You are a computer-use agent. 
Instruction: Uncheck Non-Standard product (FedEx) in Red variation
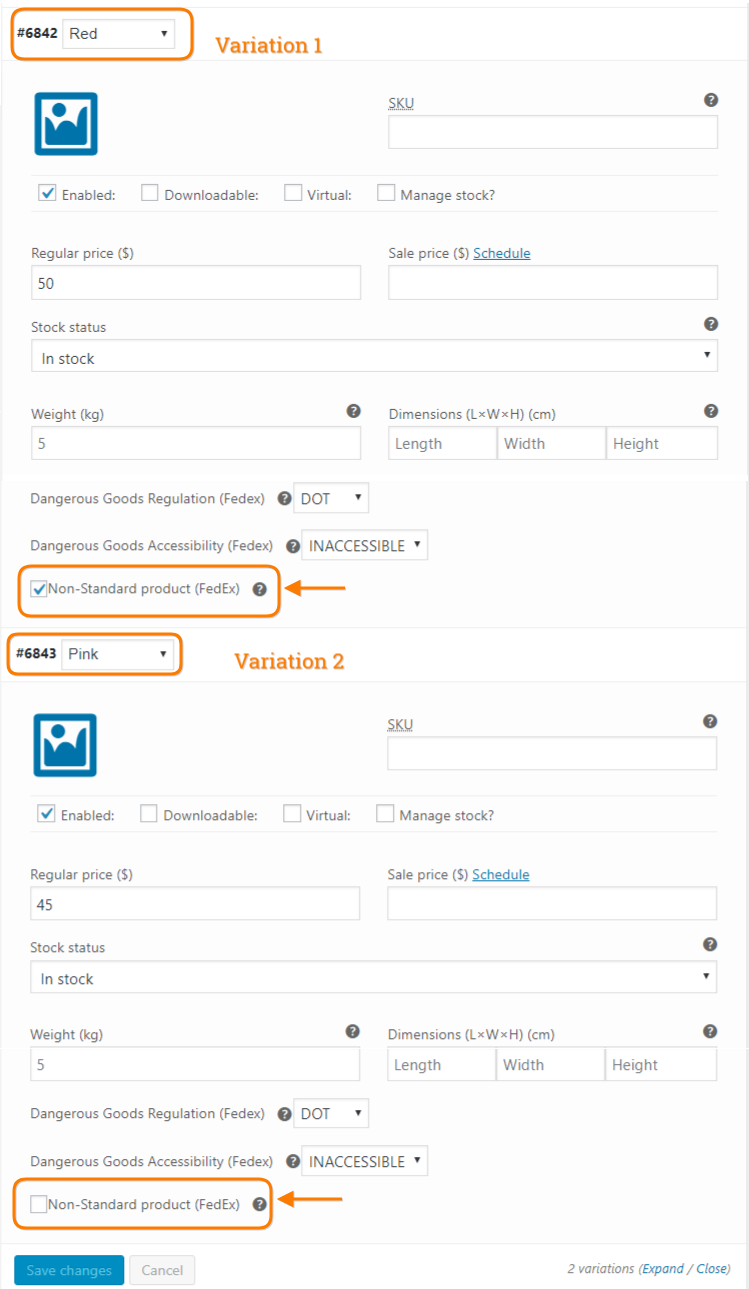tap(39, 589)
